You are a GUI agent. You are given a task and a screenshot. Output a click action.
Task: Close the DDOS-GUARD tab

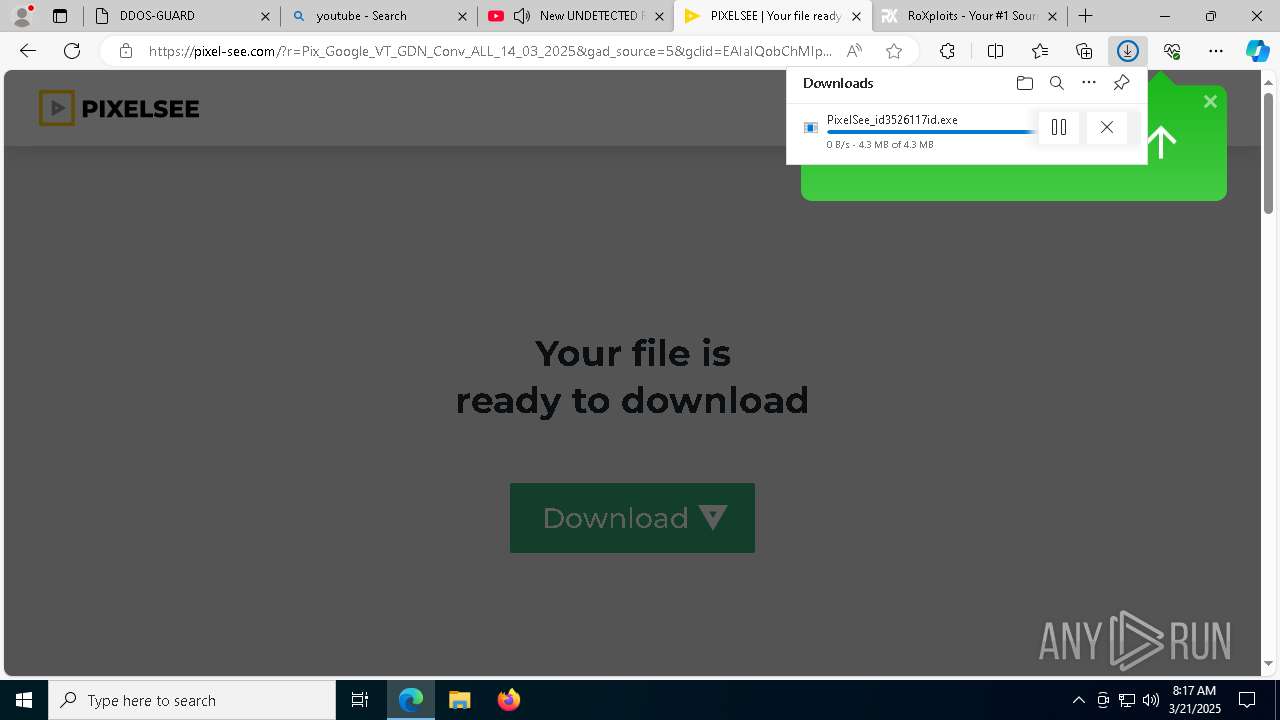[265, 16]
